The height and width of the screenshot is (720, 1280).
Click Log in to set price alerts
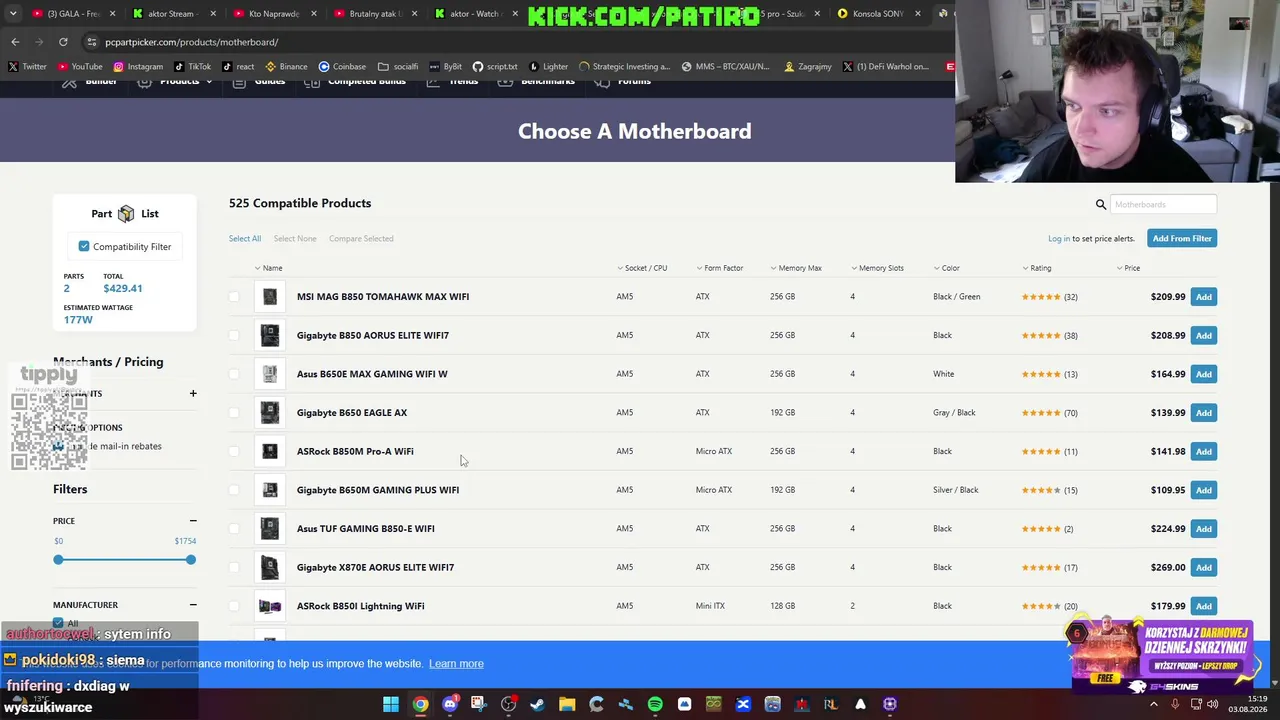pos(1059,238)
